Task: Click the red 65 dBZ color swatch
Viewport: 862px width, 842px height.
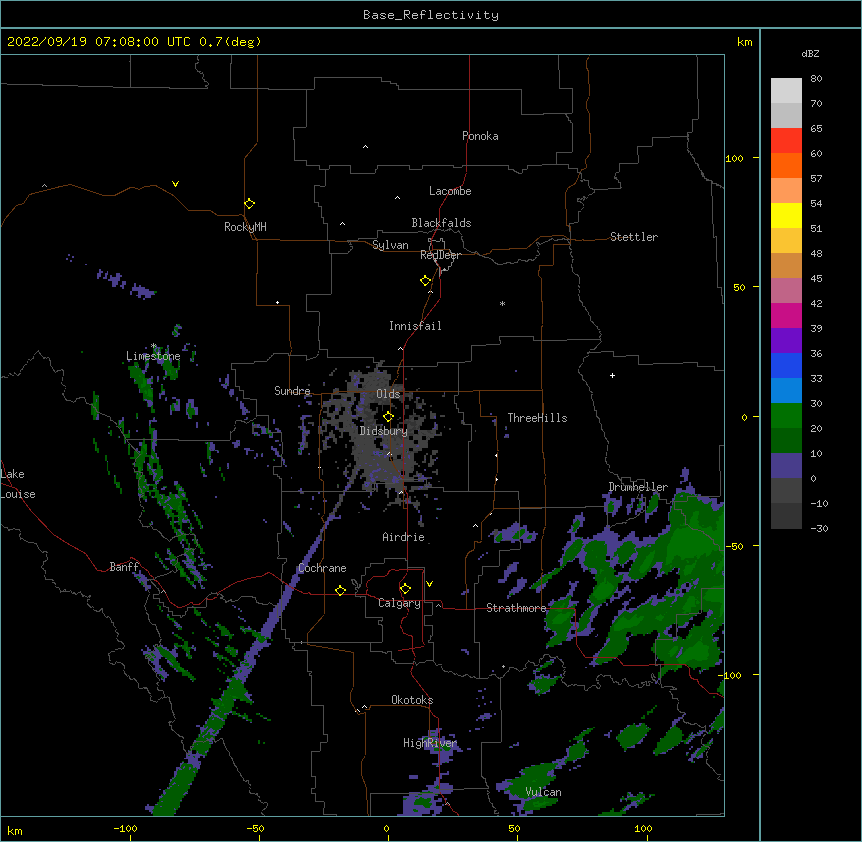Action: tap(786, 141)
